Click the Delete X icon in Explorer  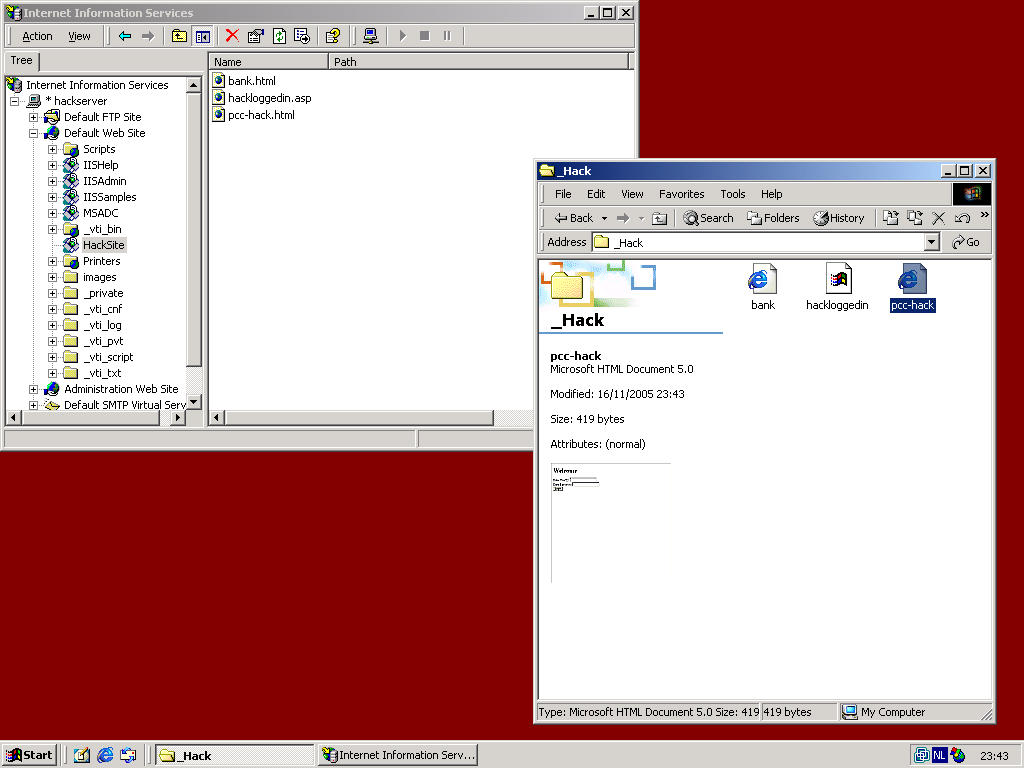[x=938, y=218]
